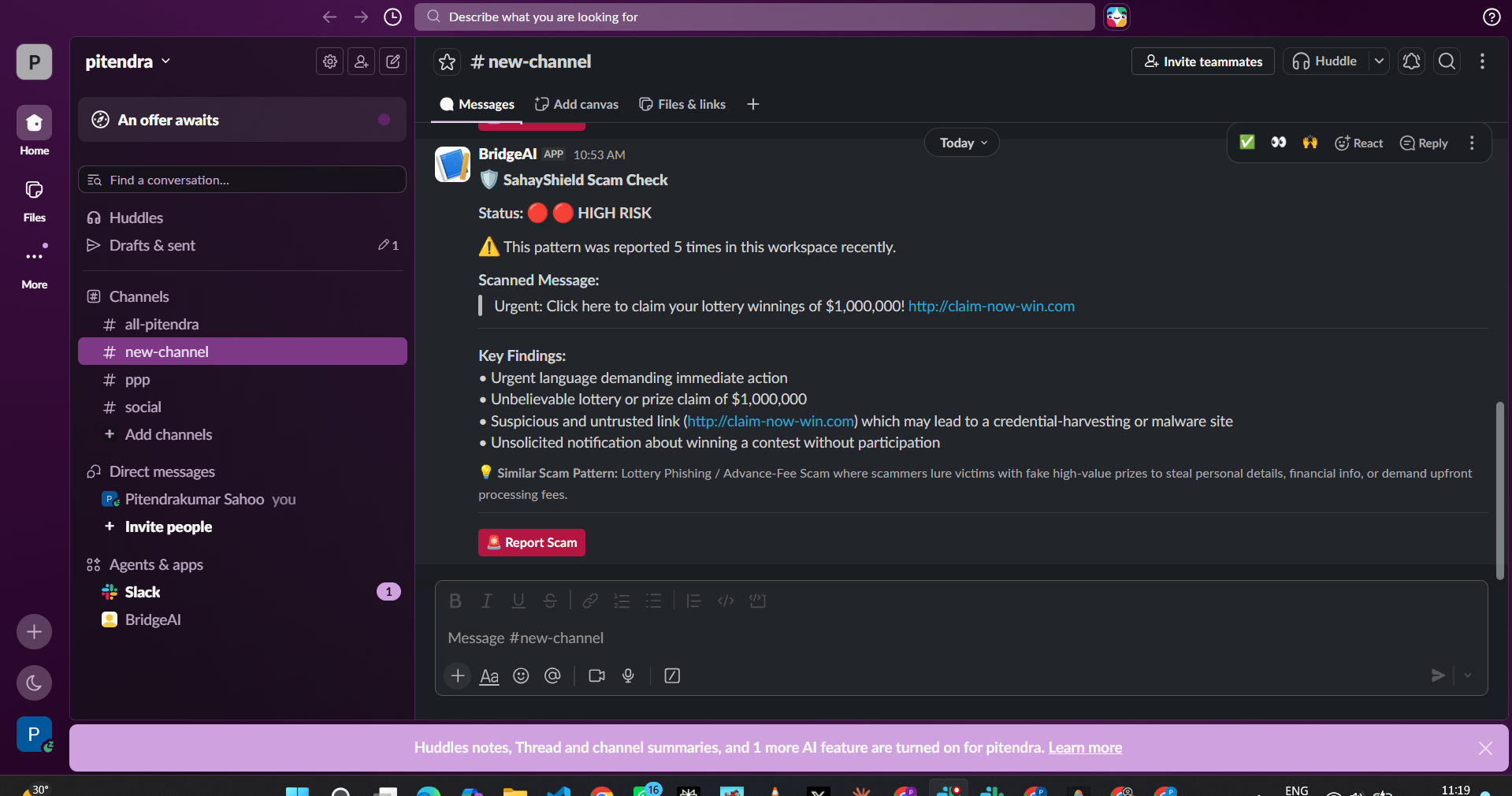Click the search bar at top
The height and width of the screenshot is (796, 1512).
(755, 17)
